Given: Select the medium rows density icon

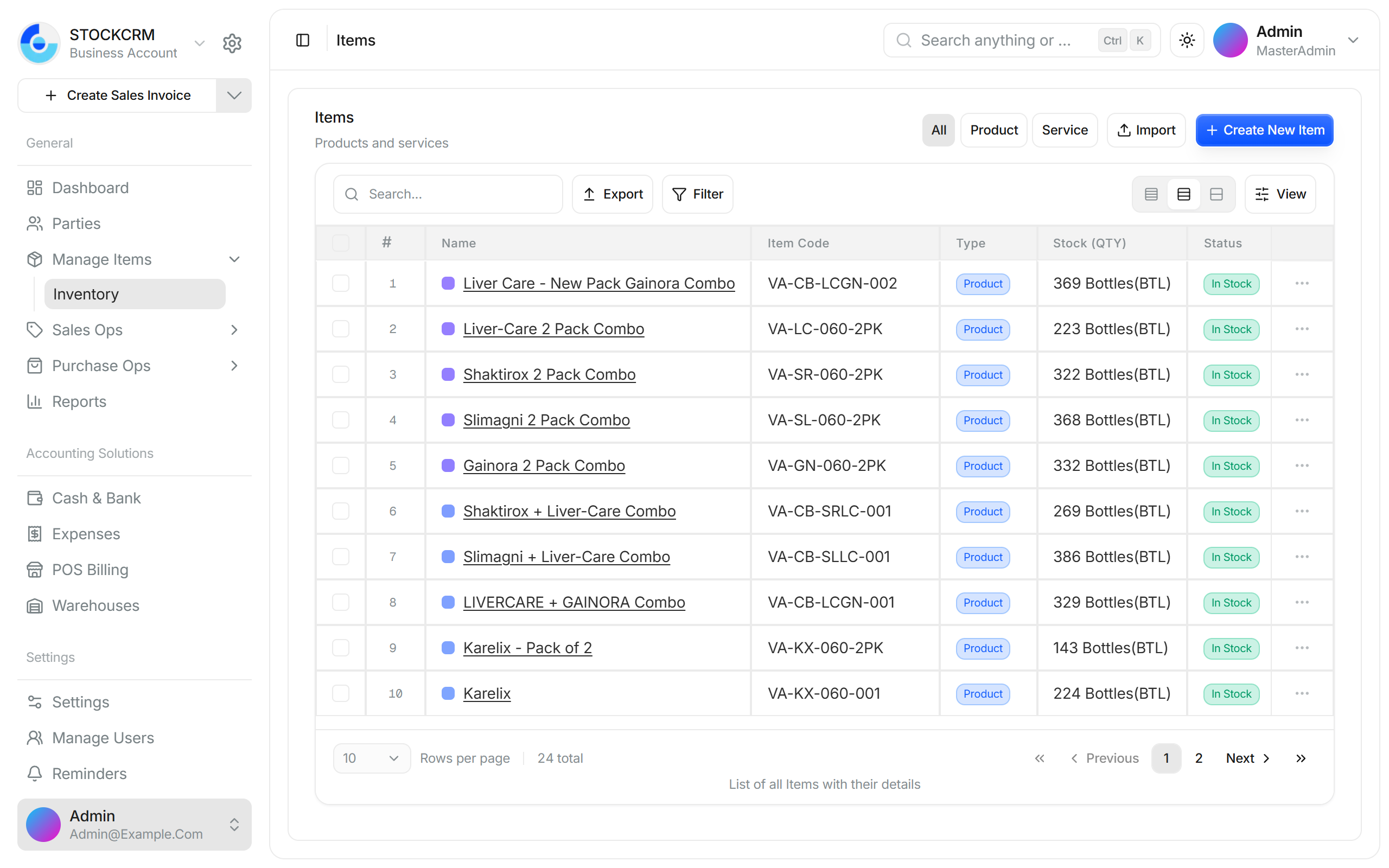Looking at the screenshot, I should (x=1183, y=194).
